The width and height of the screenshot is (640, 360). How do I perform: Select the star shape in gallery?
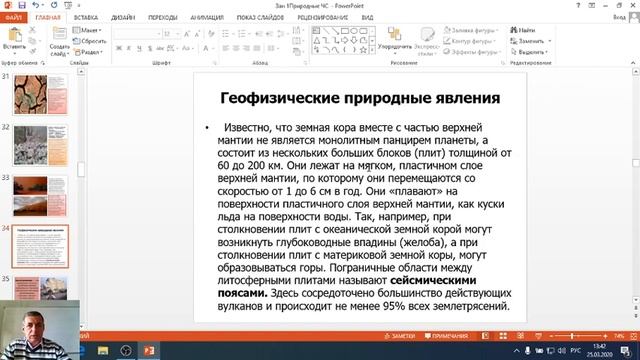(x=363, y=50)
